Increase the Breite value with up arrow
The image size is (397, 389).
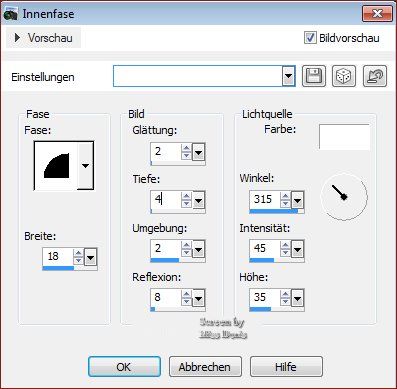(78, 253)
